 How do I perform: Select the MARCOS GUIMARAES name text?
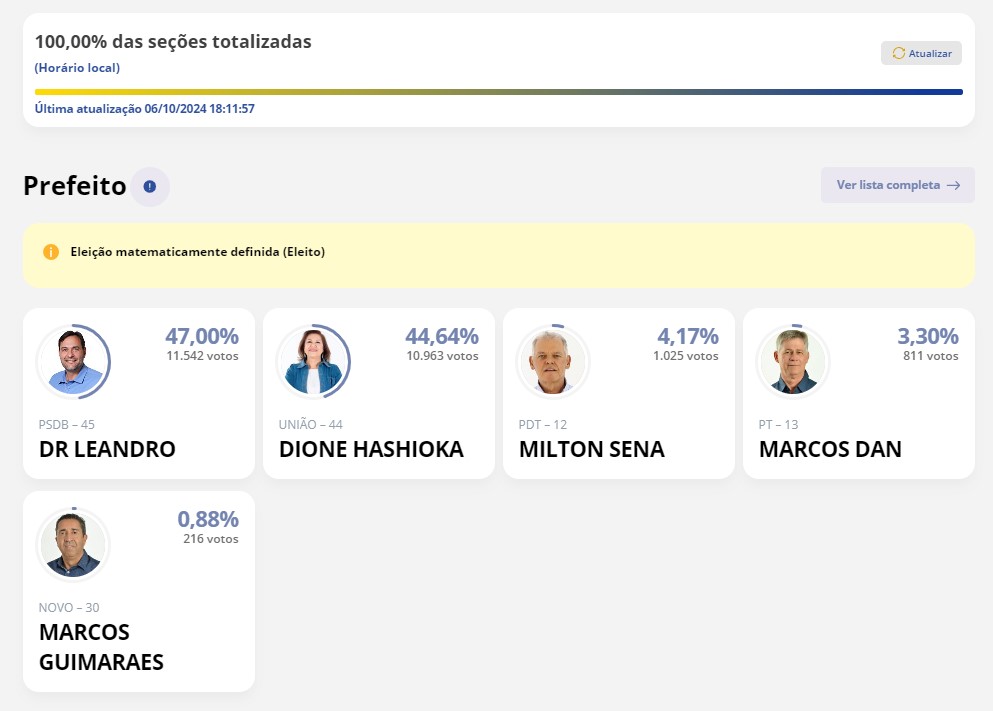(x=101, y=646)
